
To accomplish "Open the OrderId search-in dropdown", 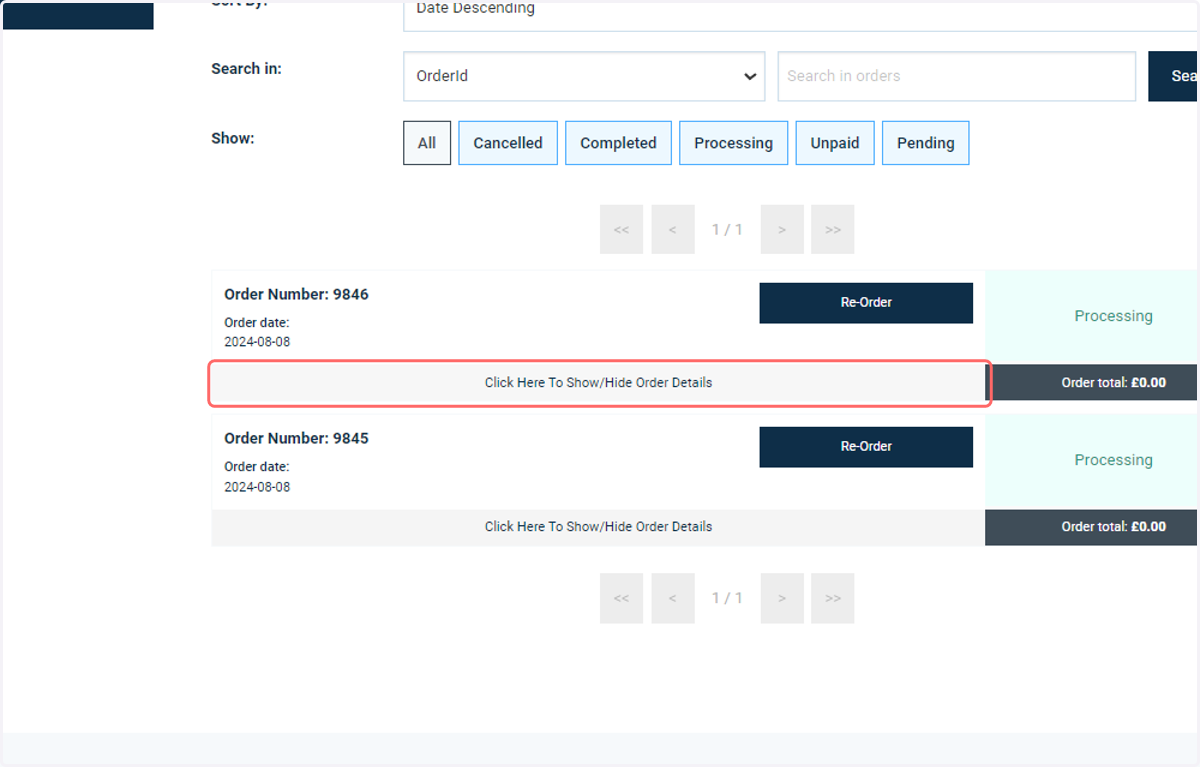I will click(584, 76).
